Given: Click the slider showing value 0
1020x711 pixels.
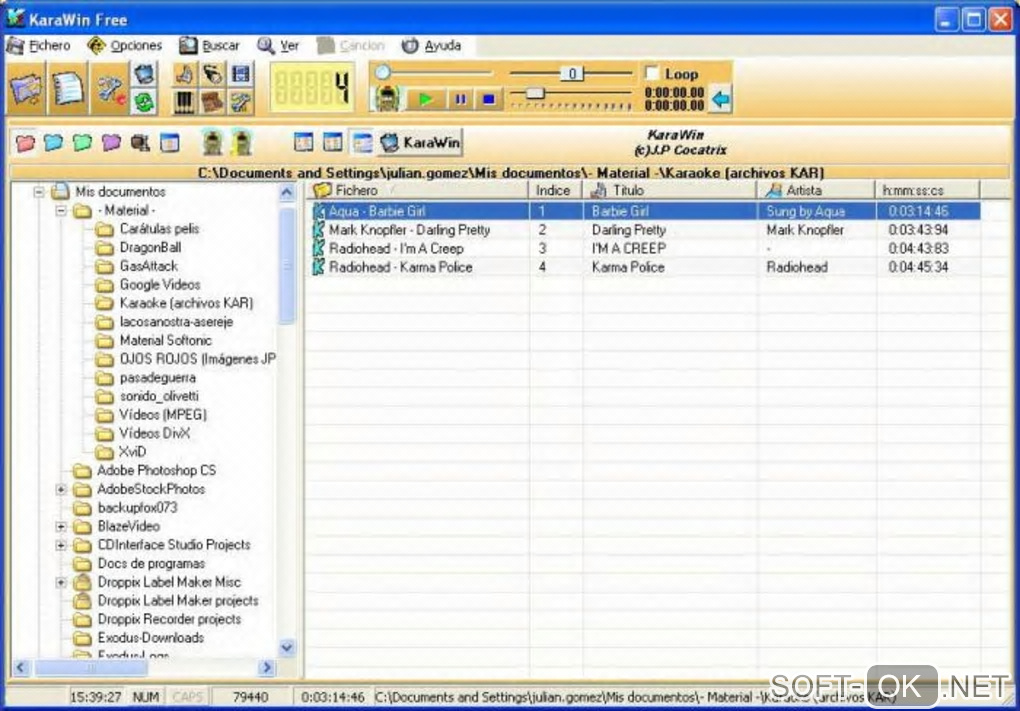Looking at the screenshot, I should click(571, 74).
